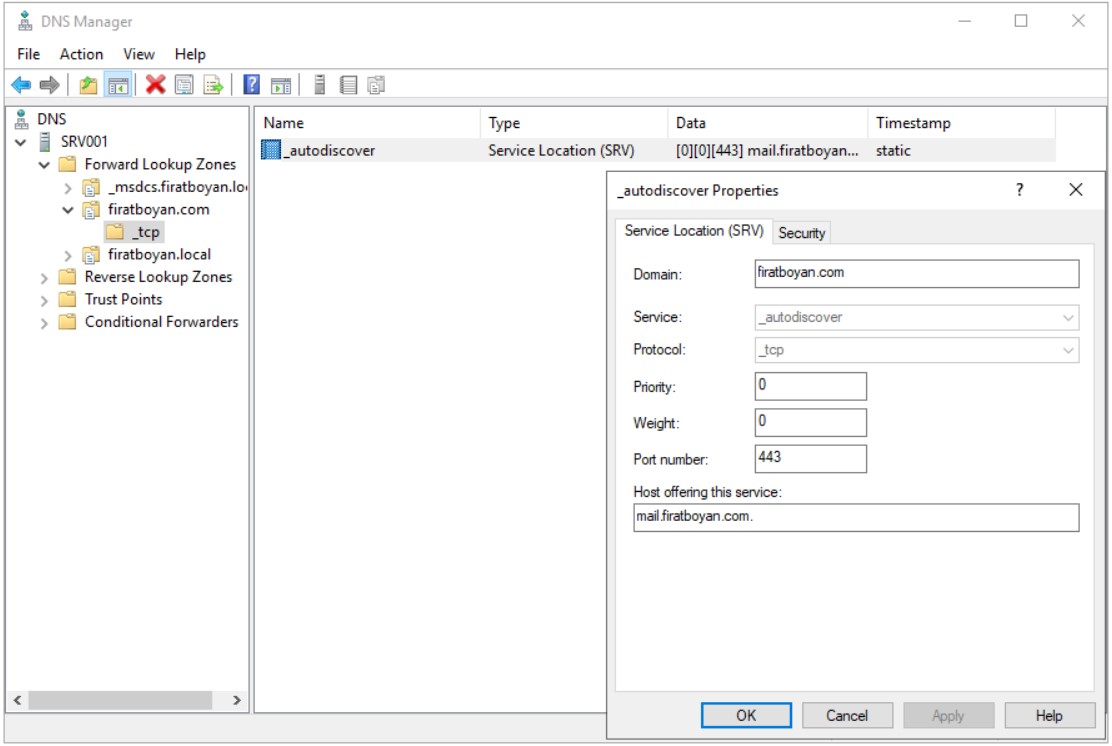Collapse the SRV001 server node
Screen dimensions: 1112x746
[x=21, y=142]
